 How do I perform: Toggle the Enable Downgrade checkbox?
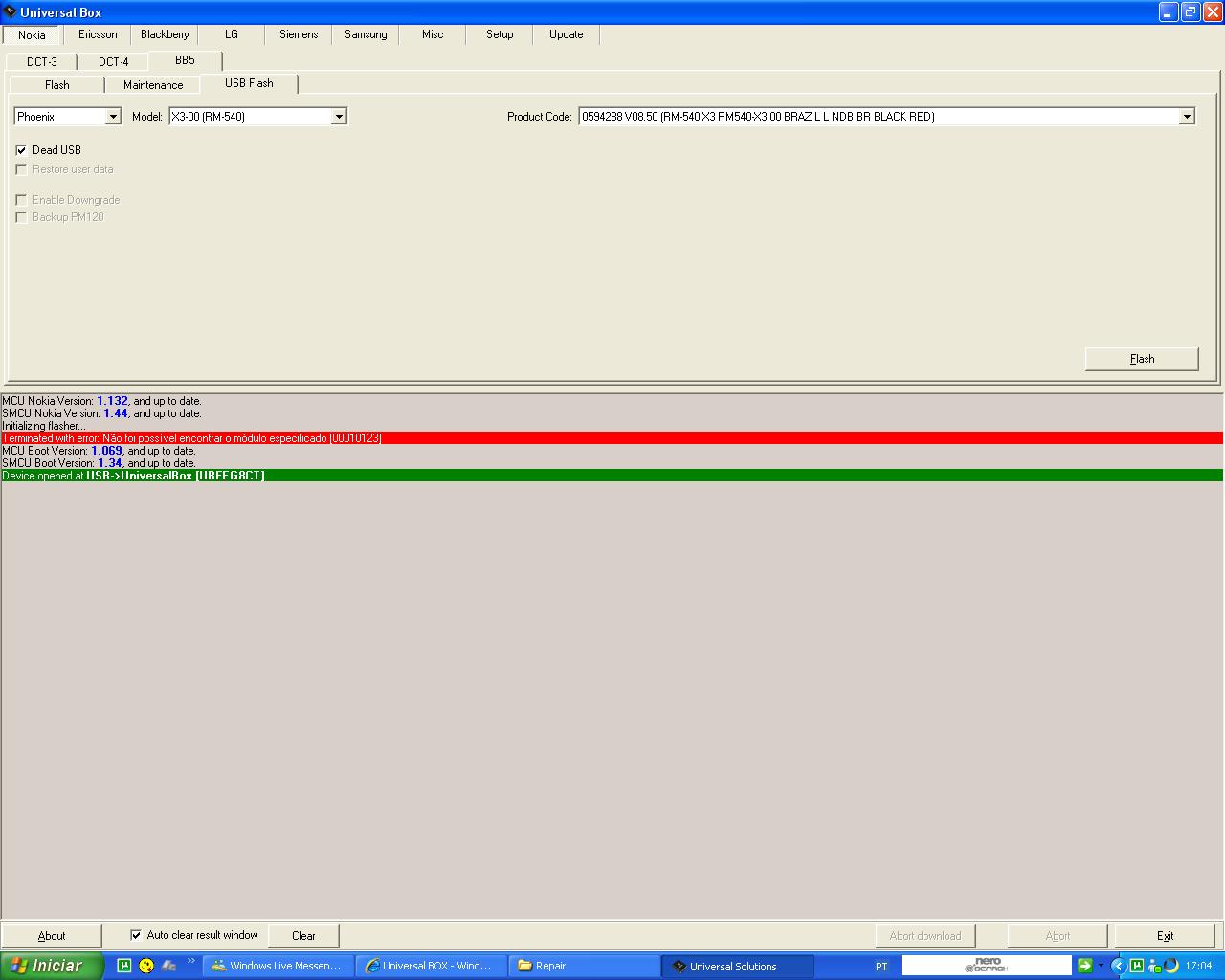21,200
